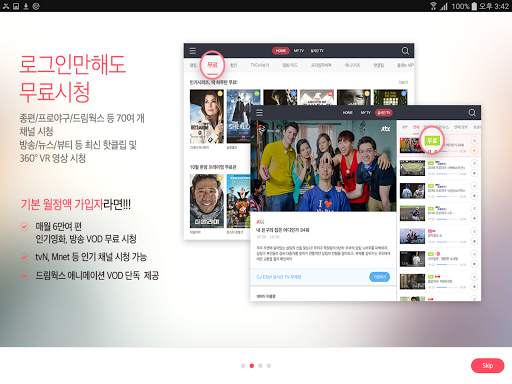The width and height of the screenshot is (512, 384).
Task: Tap the first notification icon in status bar
Action: point(6,6)
